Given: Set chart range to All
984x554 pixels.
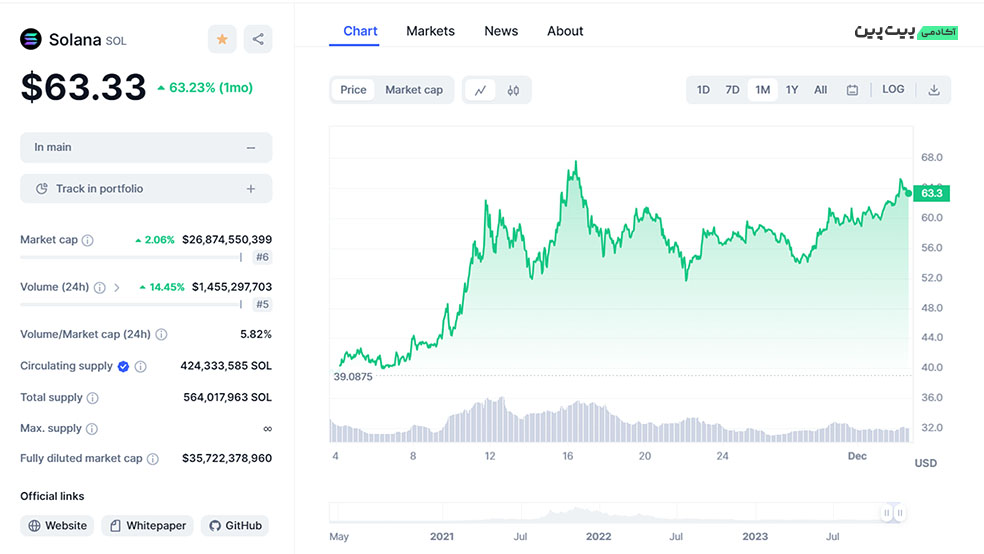Looking at the screenshot, I should [x=820, y=90].
